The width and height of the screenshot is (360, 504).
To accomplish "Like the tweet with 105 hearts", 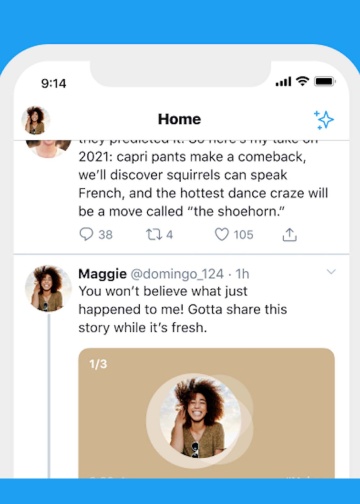I will coord(222,234).
